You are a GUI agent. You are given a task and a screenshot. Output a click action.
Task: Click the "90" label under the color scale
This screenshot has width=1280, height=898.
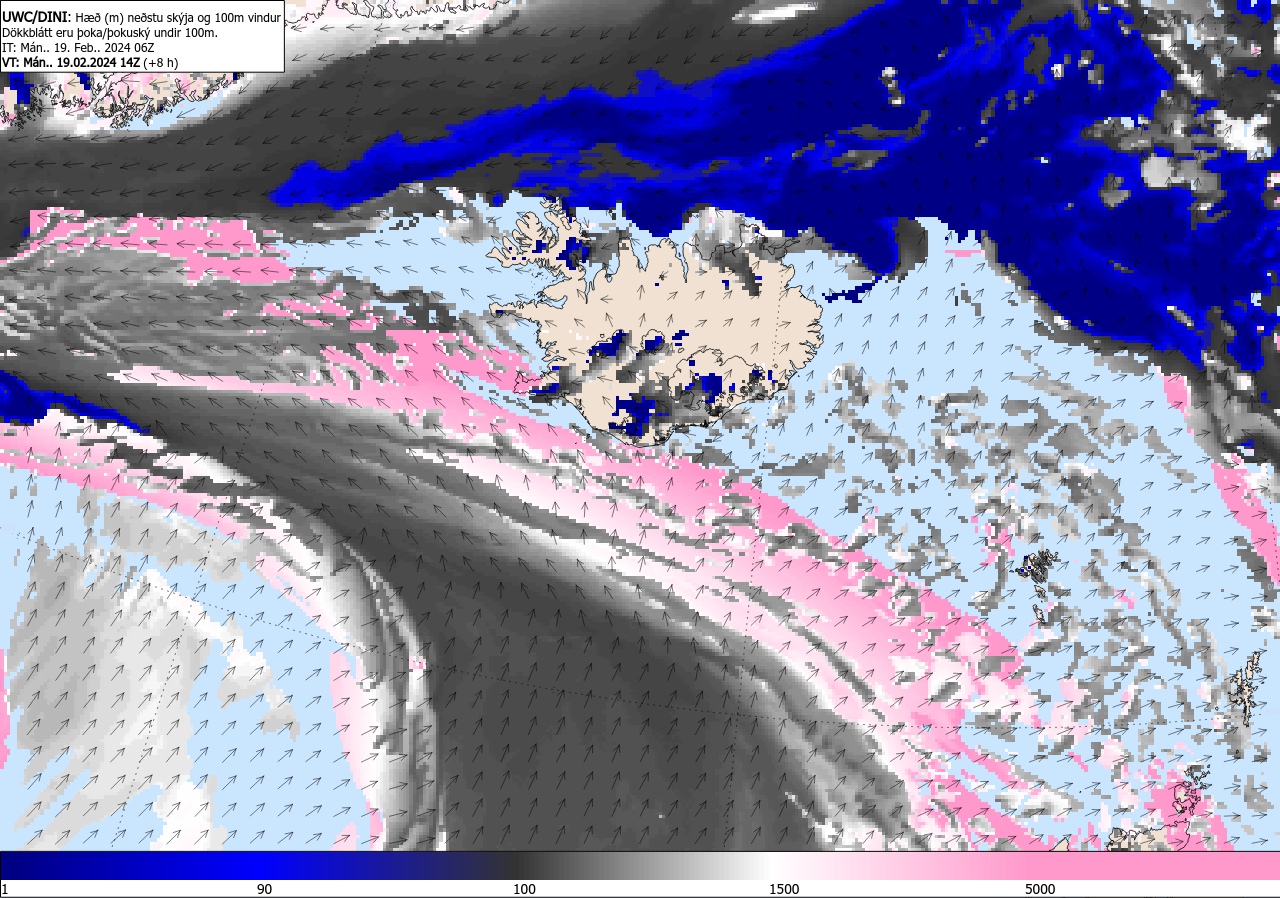(264, 889)
